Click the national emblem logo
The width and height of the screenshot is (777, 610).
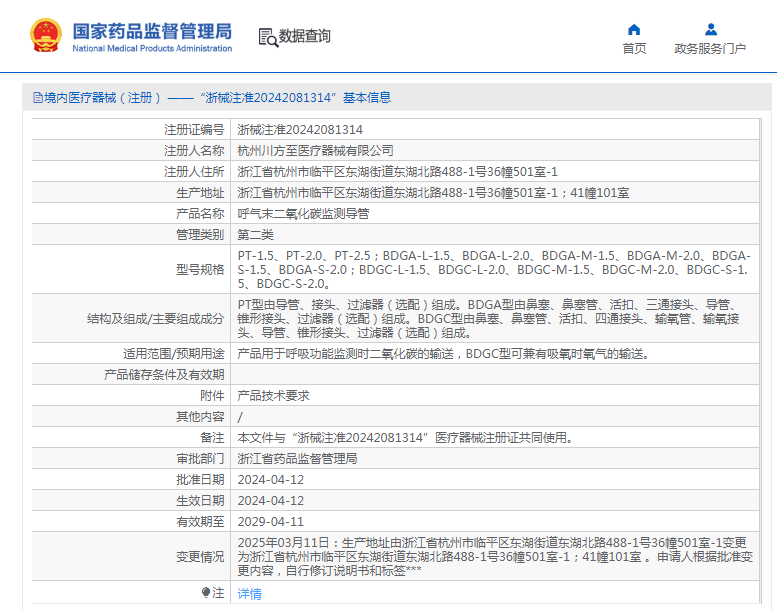point(46,35)
